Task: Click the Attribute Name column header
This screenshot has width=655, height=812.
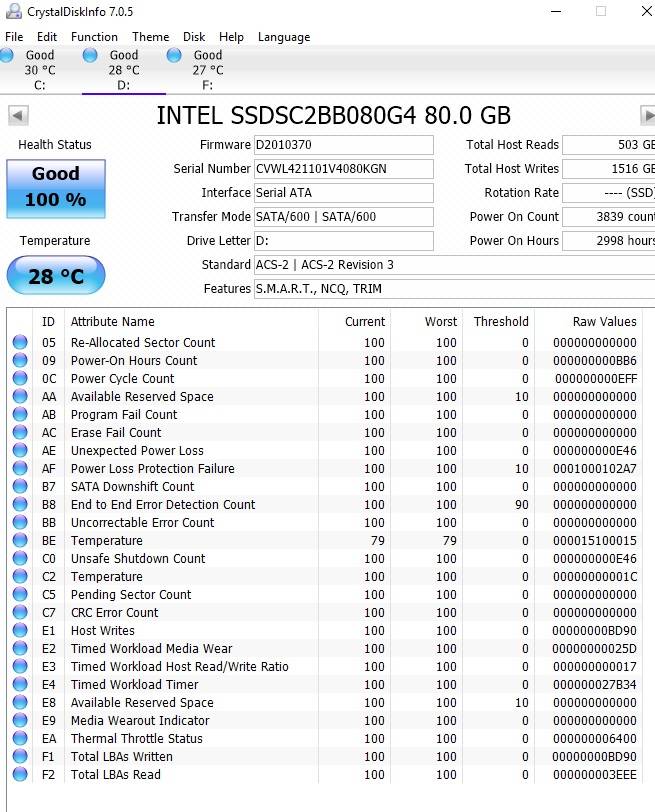Action: click(113, 322)
